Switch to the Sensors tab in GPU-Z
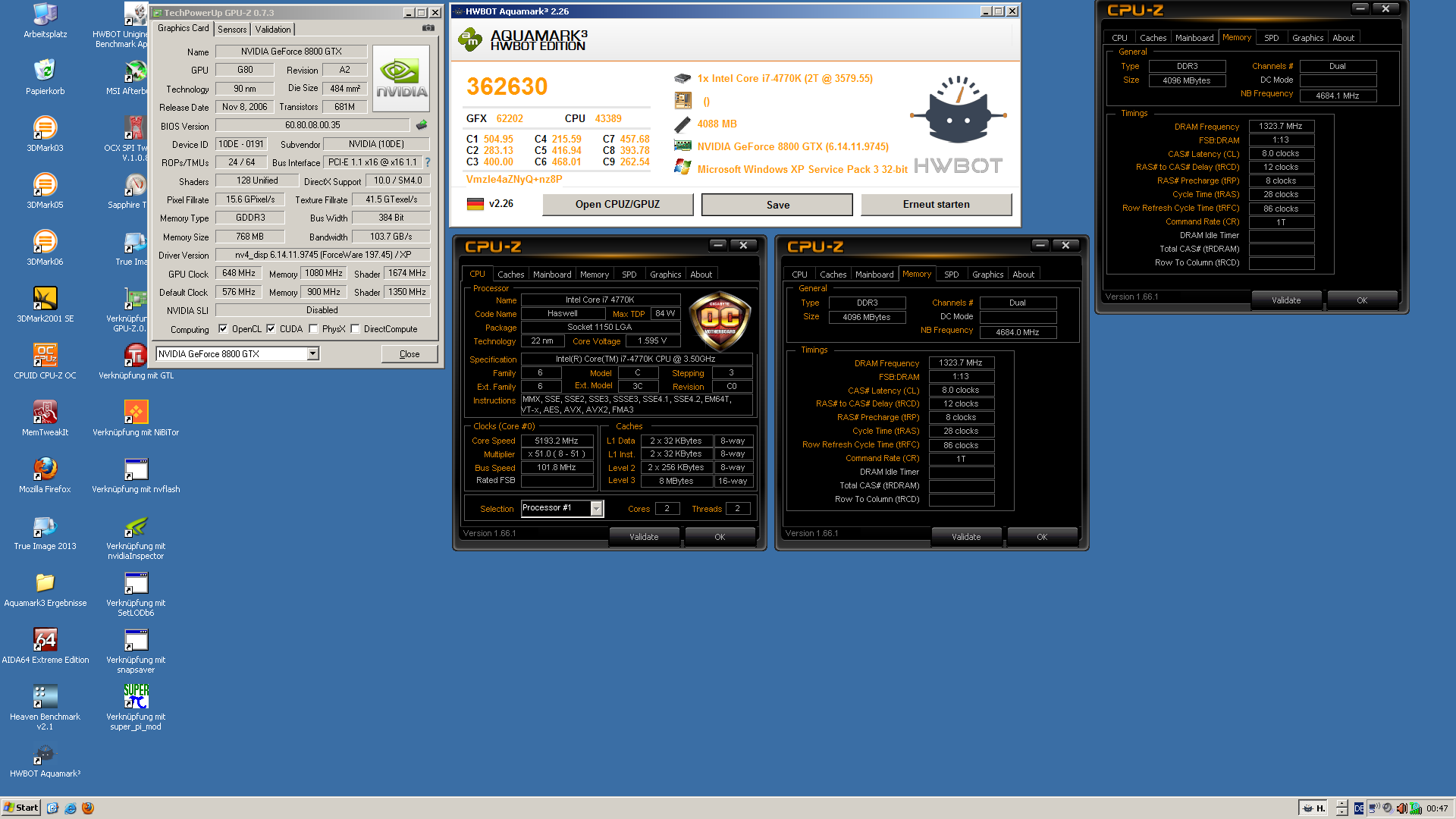 pyautogui.click(x=232, y=30)
